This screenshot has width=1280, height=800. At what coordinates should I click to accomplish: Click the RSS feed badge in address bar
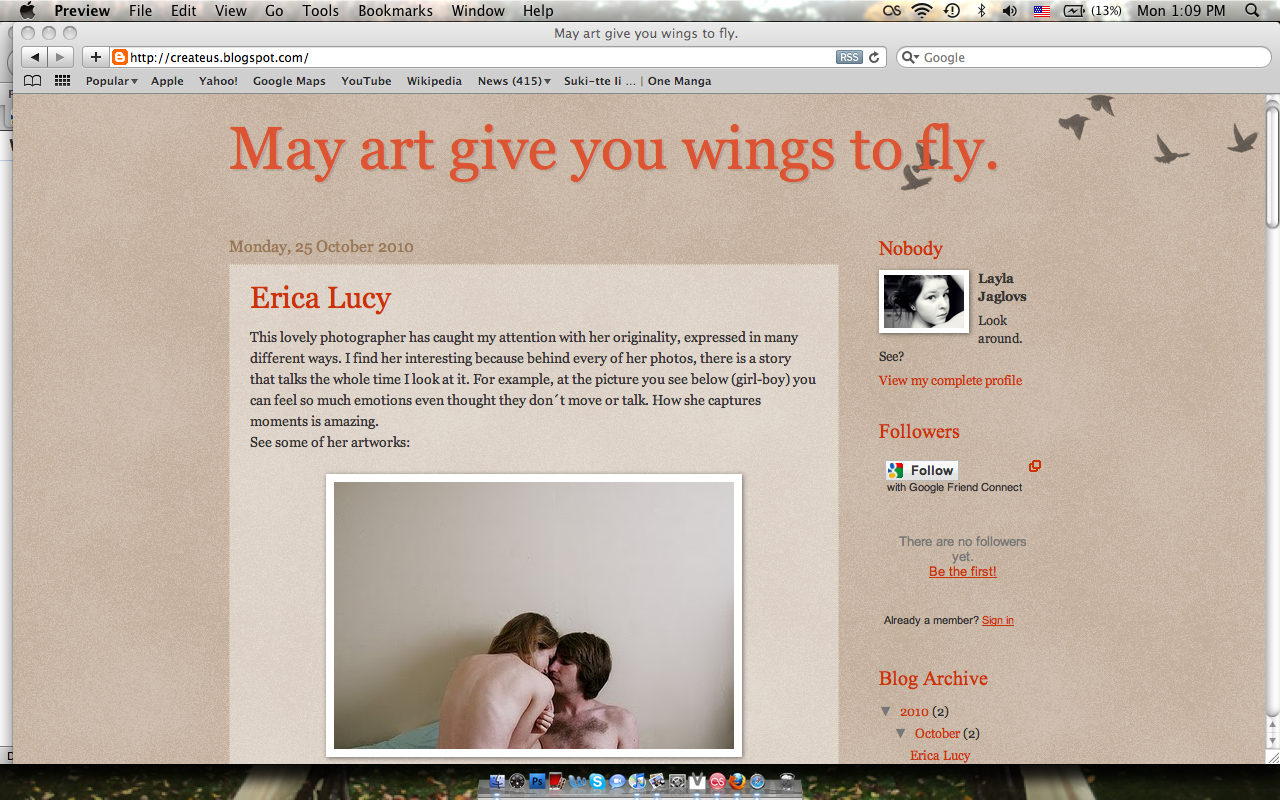click(x=849, y=57)
